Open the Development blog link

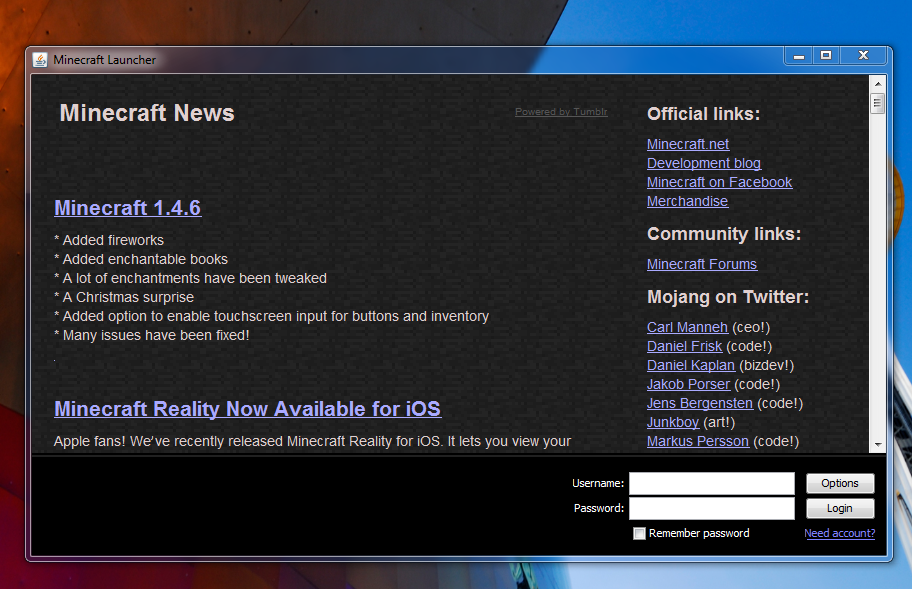click(x=704, y=163)
